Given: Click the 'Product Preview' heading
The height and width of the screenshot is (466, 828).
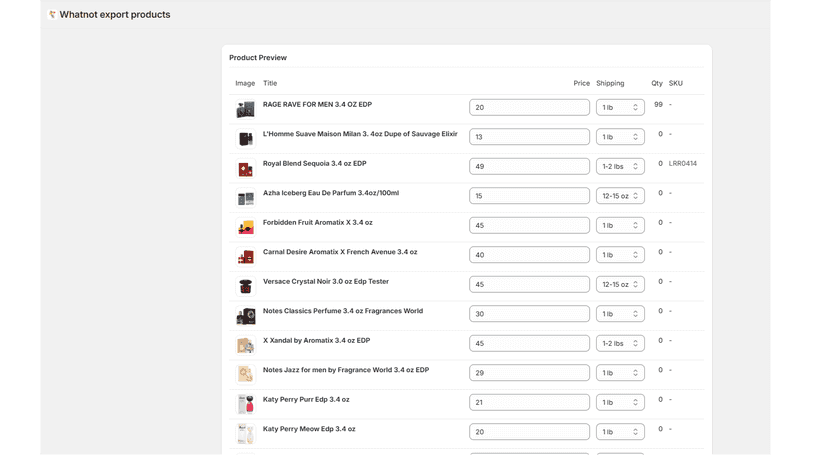Looking at the screenshot, I should coord(258,58).
